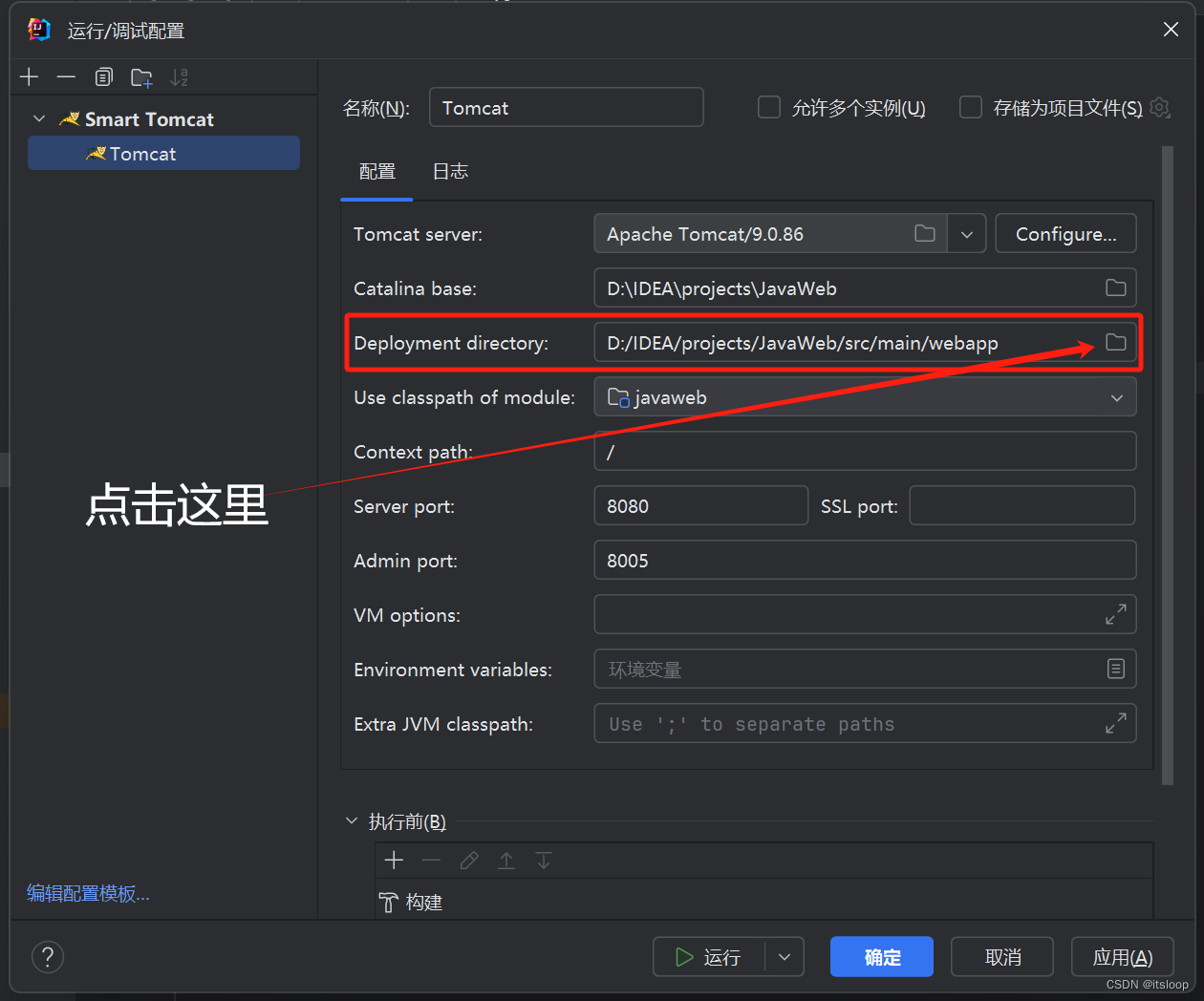Sort configurations alphabetically
1204x1001 pixels.
coord(179,77)
